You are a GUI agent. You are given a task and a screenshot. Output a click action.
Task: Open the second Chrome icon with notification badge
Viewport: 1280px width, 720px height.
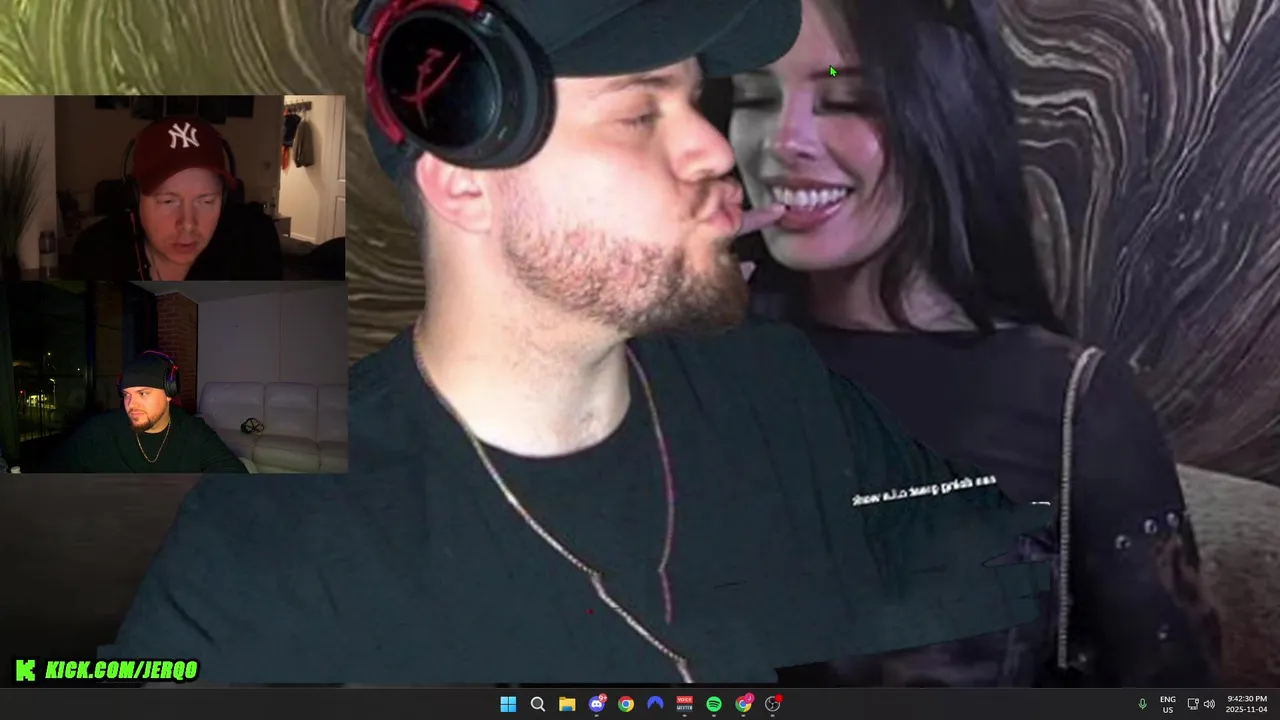[x=744, y=704]
